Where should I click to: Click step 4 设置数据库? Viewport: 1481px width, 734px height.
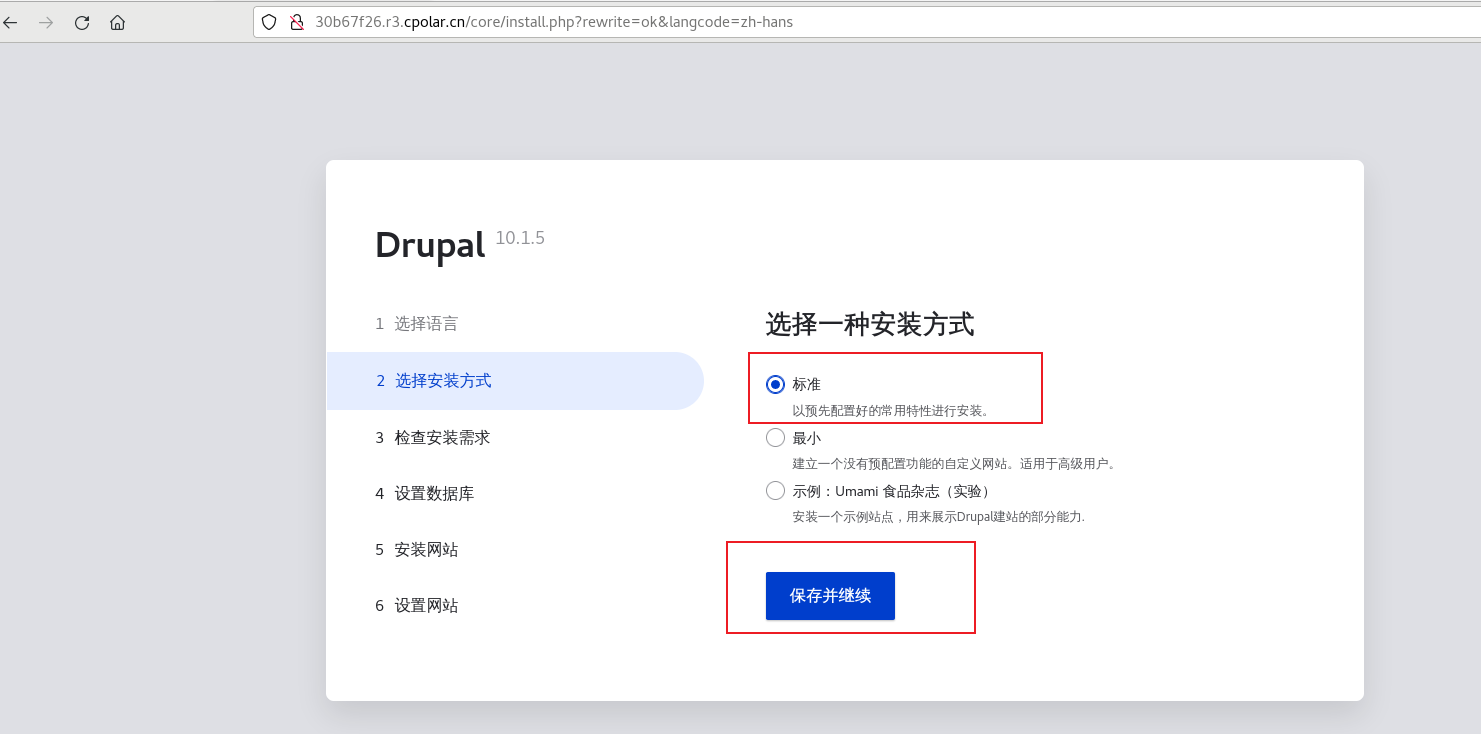tap(427, 493)
